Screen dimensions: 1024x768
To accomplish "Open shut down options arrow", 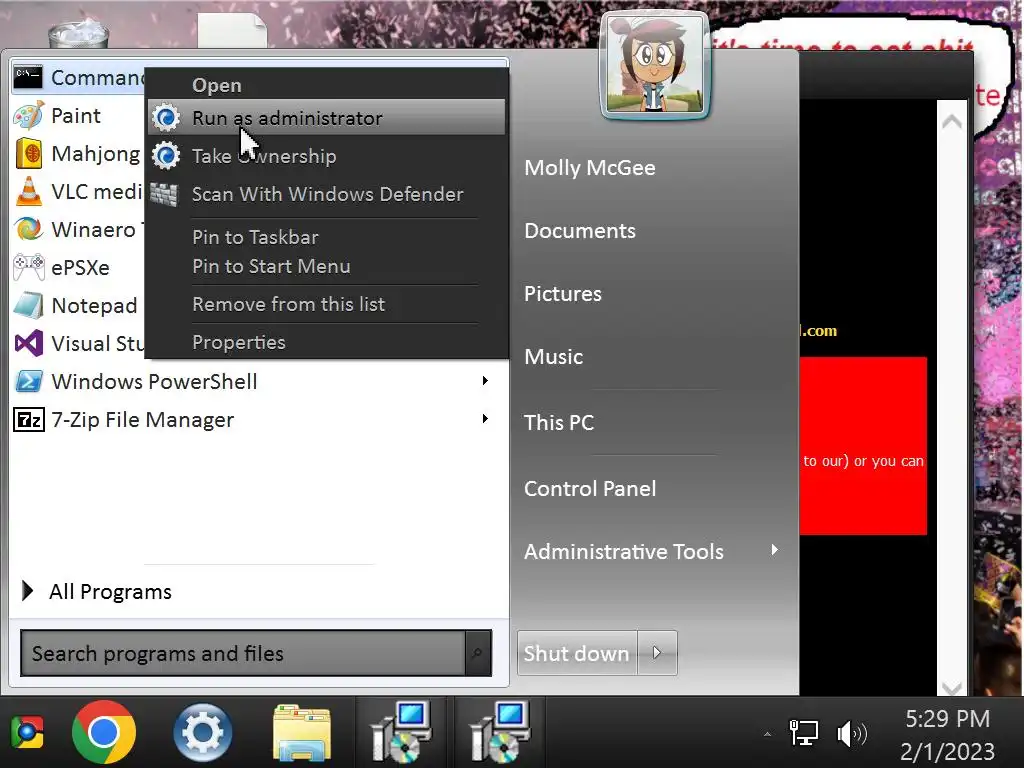I will pos(657,652).
